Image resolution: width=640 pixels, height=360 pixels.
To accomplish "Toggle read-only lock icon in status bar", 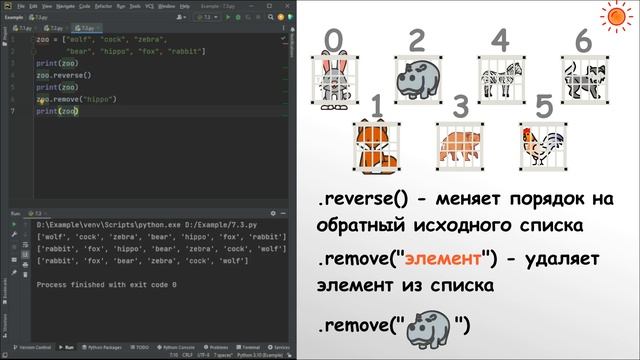I will 289,356.
